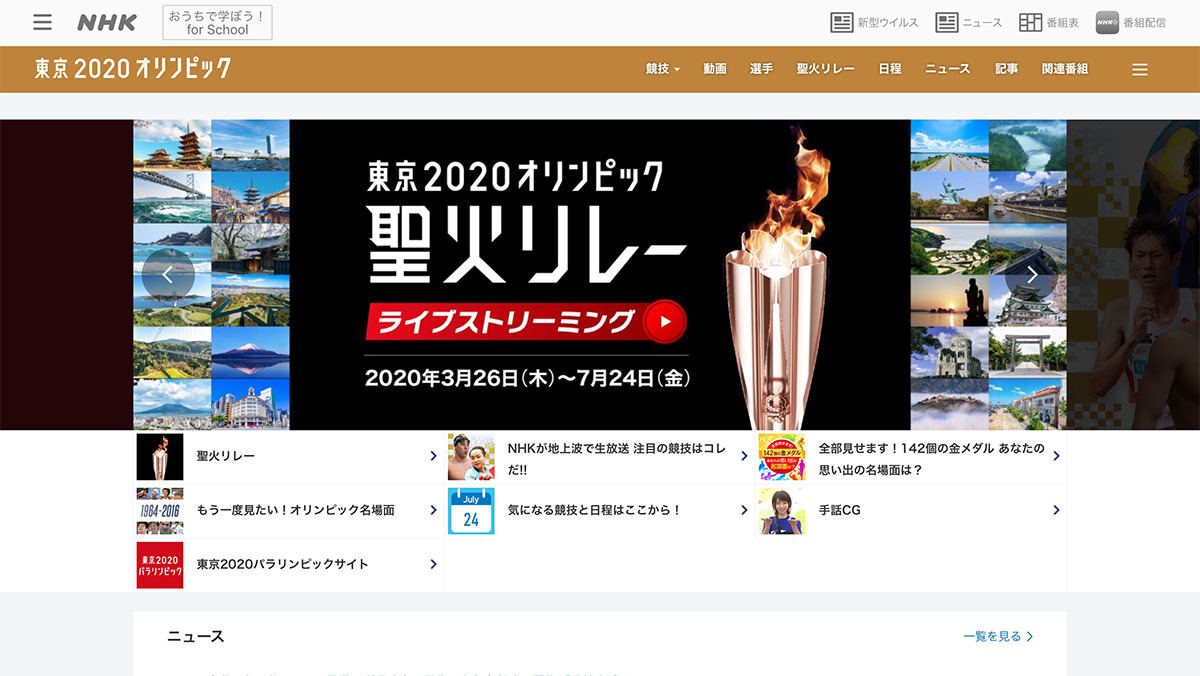Open the 聖火リレー list link
Image resolution: width=1200 pixels, height=676 pixels.
pos(226,456)
